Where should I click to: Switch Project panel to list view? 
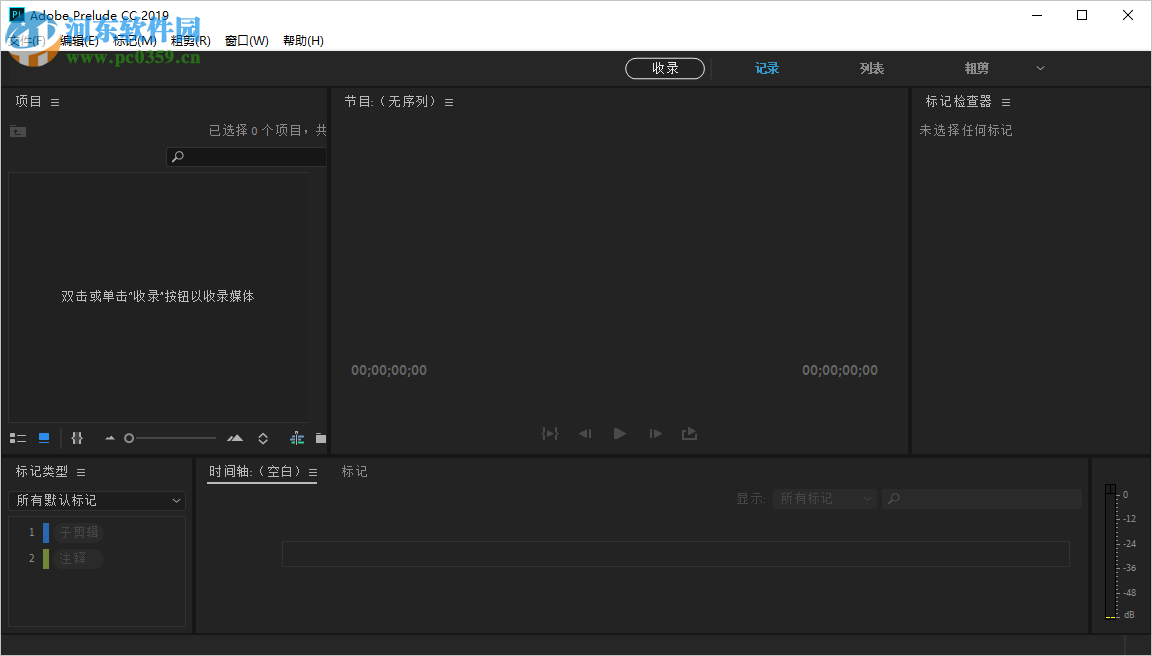18,437
